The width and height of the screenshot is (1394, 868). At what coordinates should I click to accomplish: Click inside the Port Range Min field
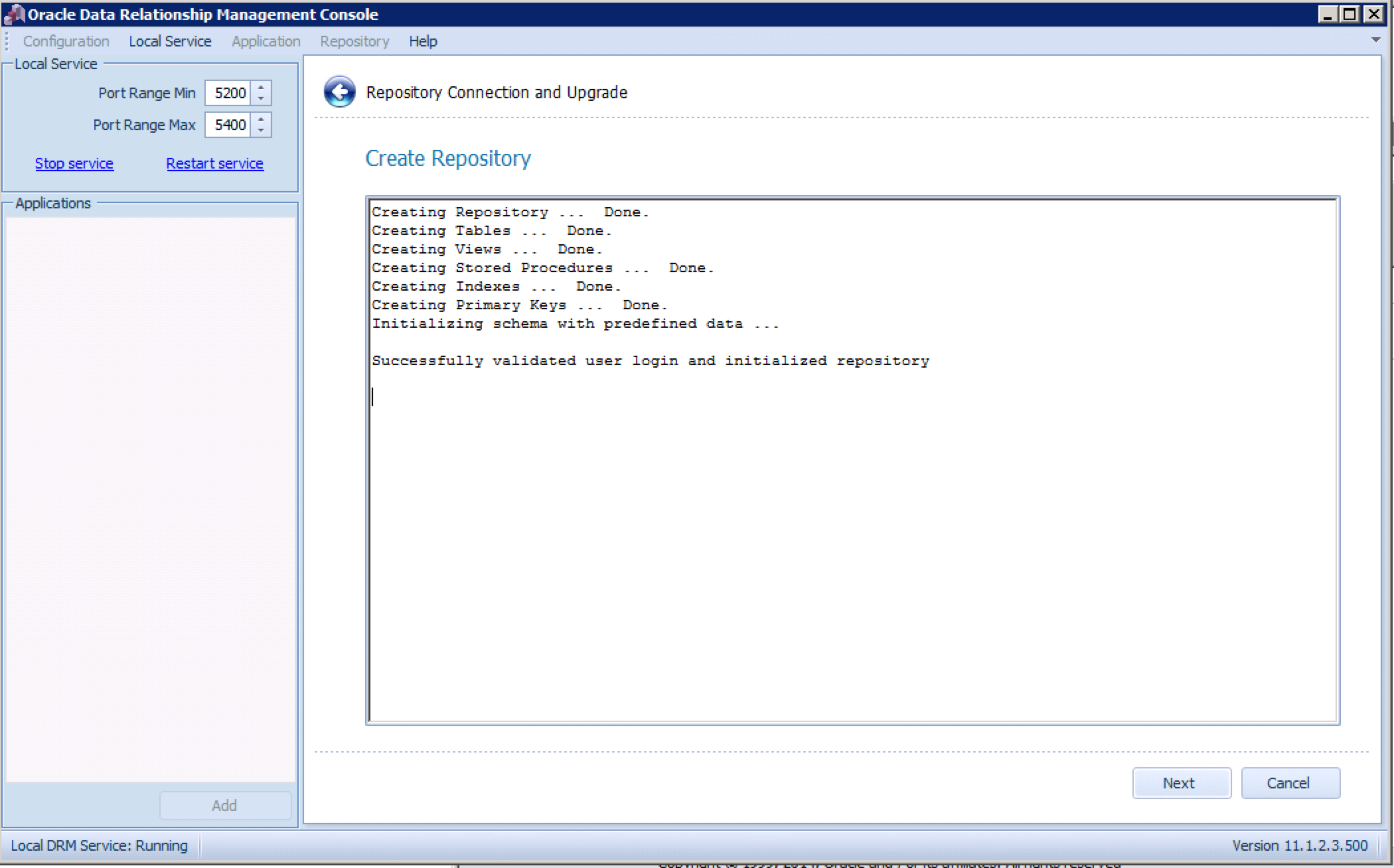tap(229, 93)
